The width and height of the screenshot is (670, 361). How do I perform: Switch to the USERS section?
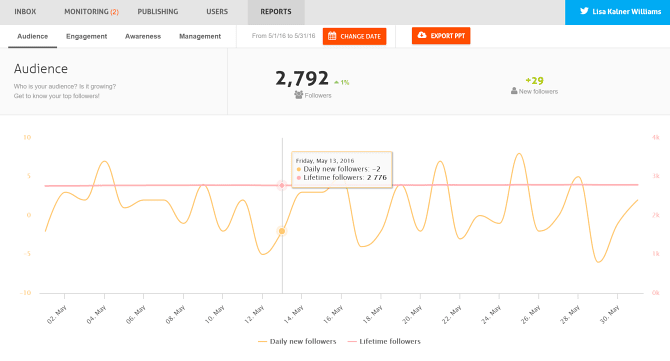pyautogui.click(x=217, y=12)
